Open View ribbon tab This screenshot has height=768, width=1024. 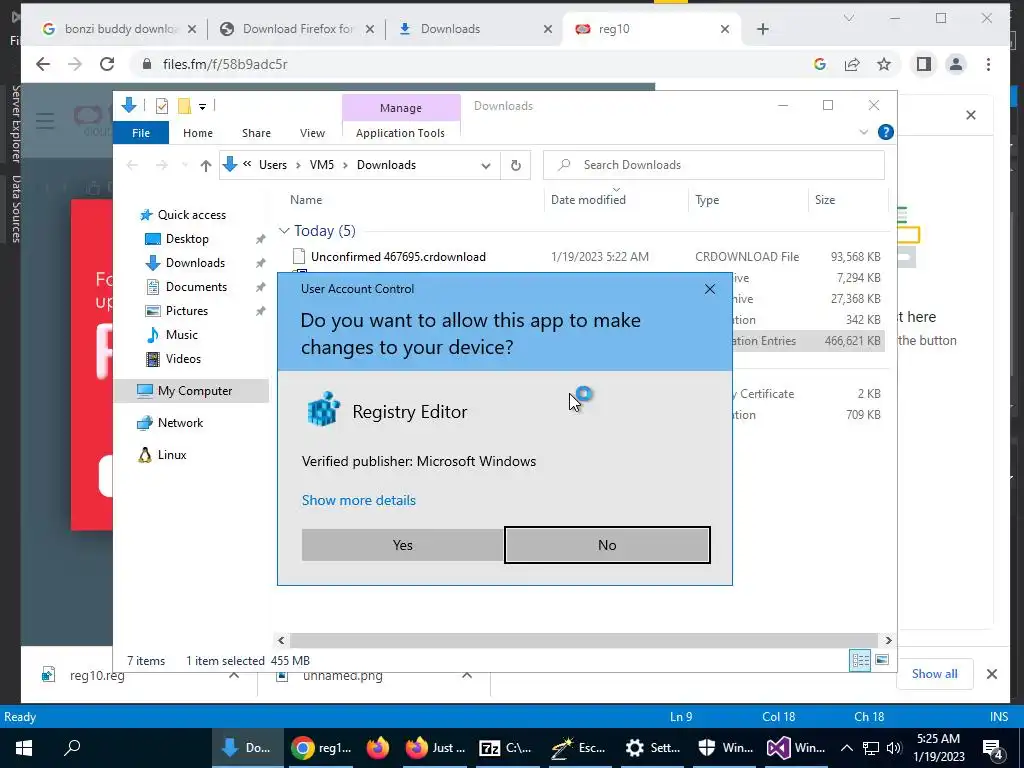(312, 133)
